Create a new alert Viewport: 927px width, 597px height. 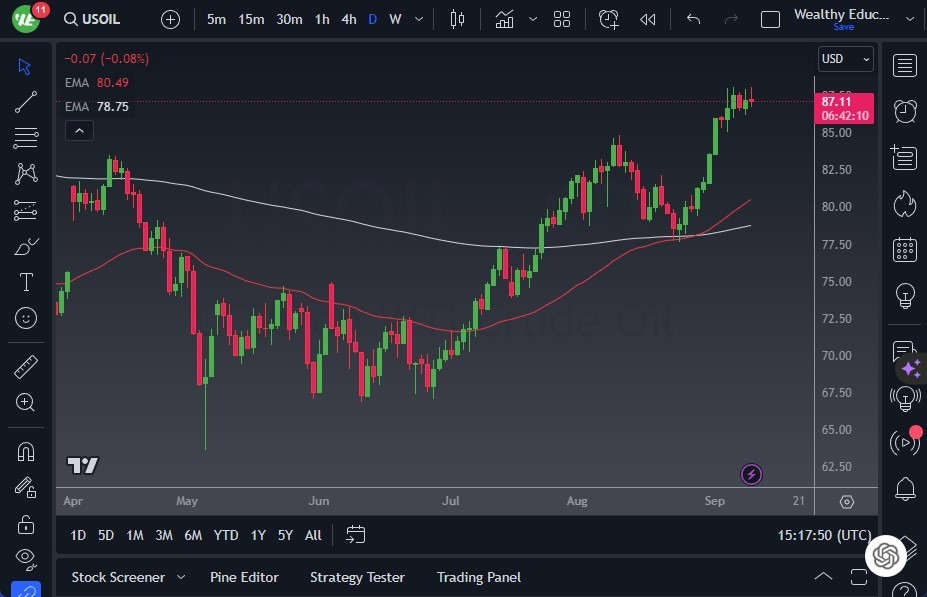pos(609,19)
